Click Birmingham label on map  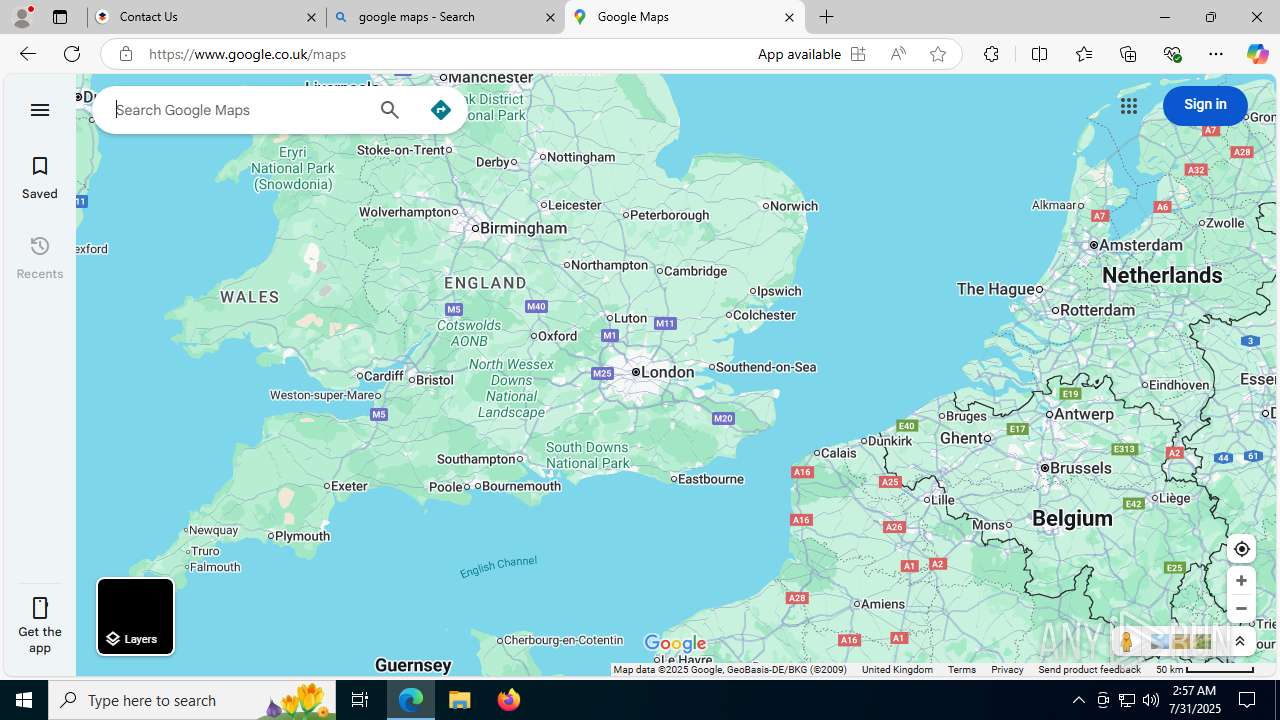click(x=523, y=228)
